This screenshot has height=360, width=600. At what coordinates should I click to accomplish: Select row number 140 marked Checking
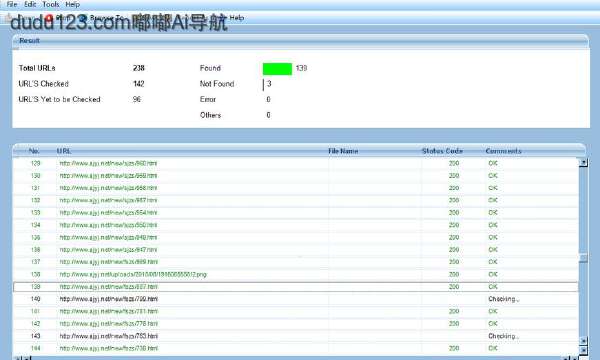click(x=296, y=299)
